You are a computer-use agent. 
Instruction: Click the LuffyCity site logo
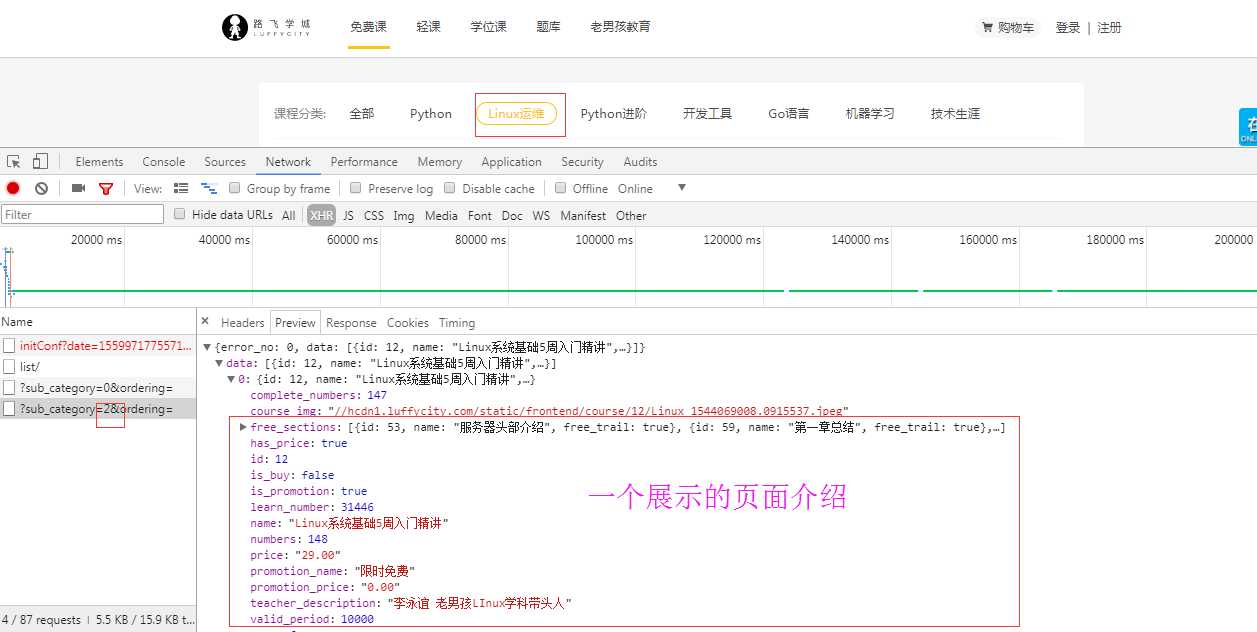(266, 27)
